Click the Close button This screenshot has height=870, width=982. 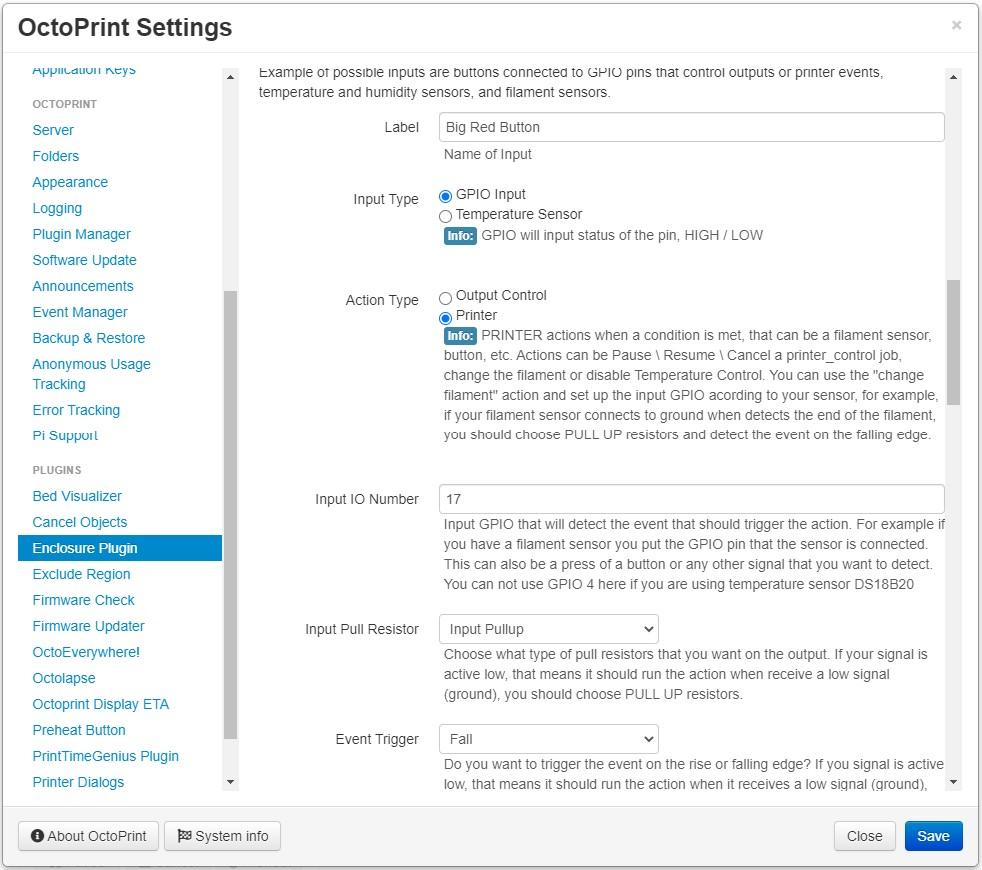click(x=864, y=836)
